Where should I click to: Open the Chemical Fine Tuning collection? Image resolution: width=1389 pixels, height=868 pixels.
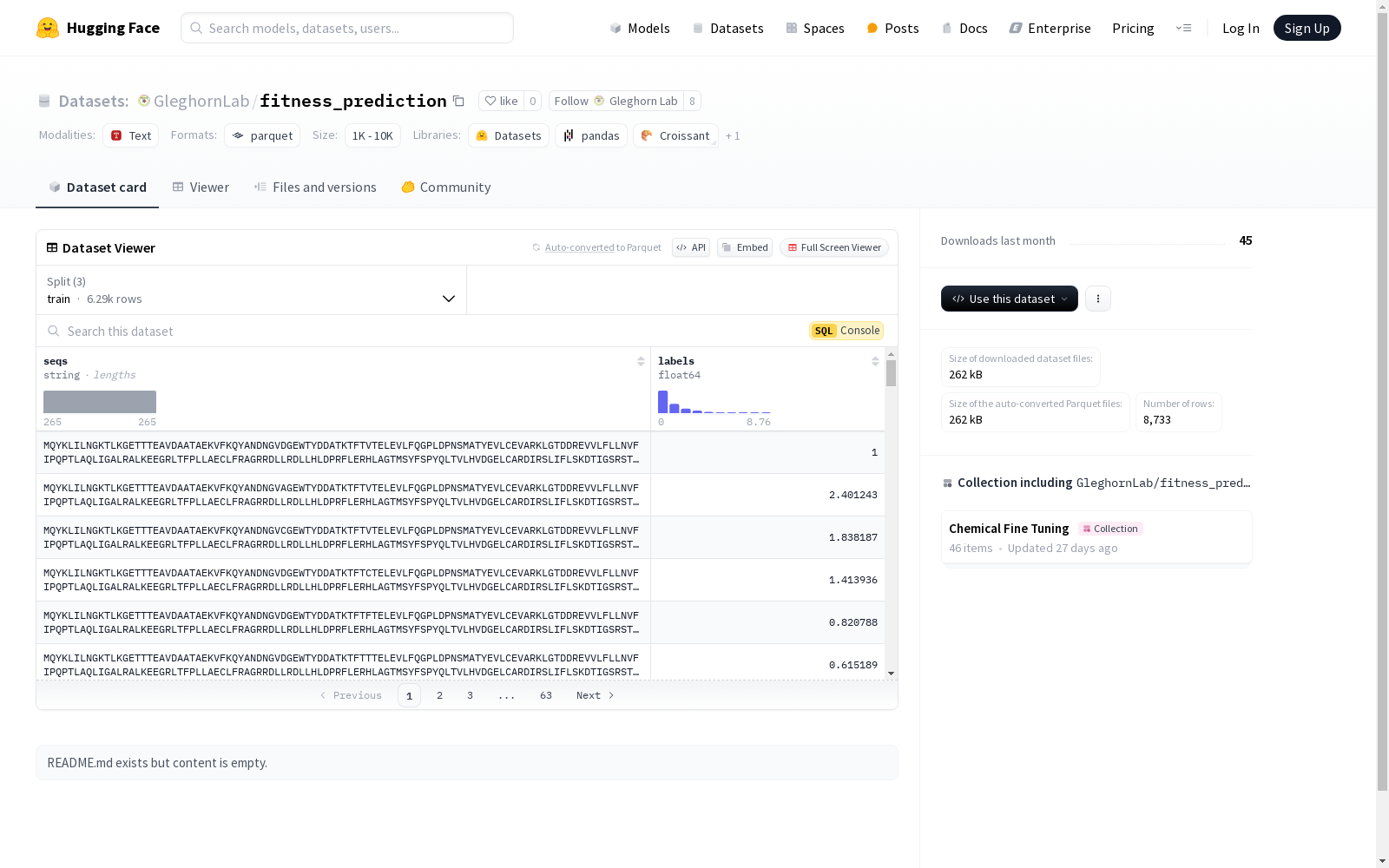(x=1009, y=529)
